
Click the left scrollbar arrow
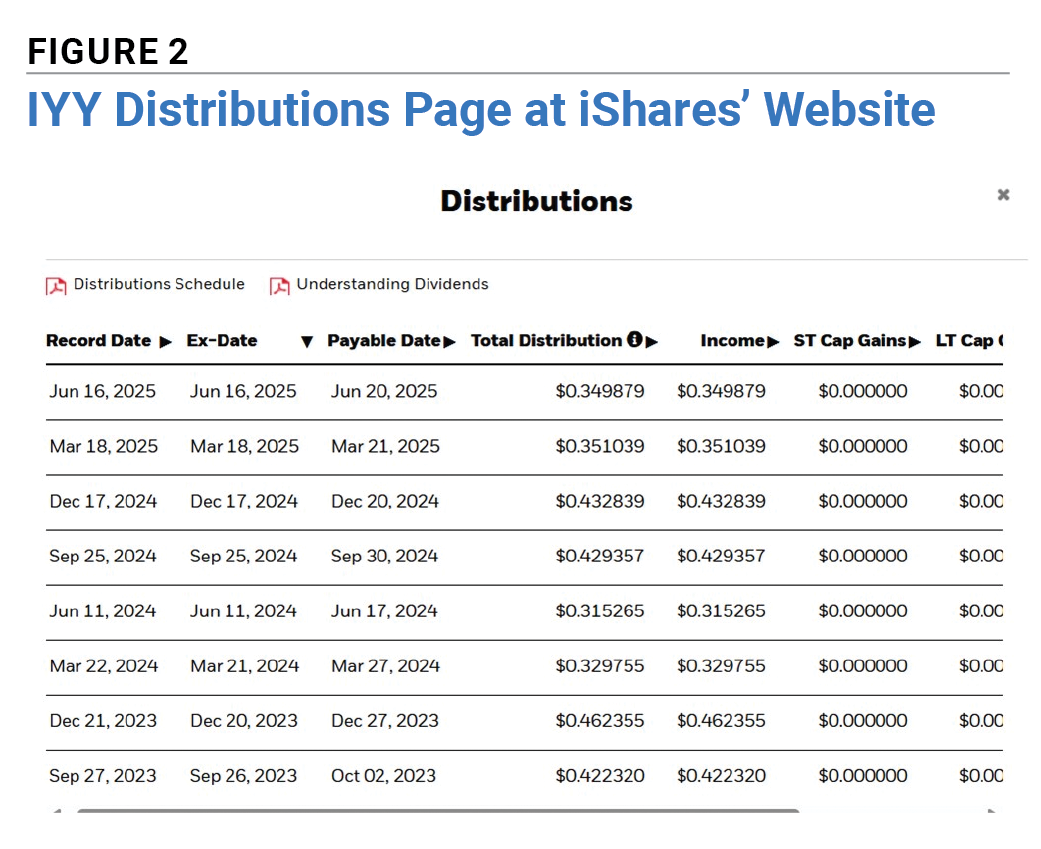[x=57, y=810]
